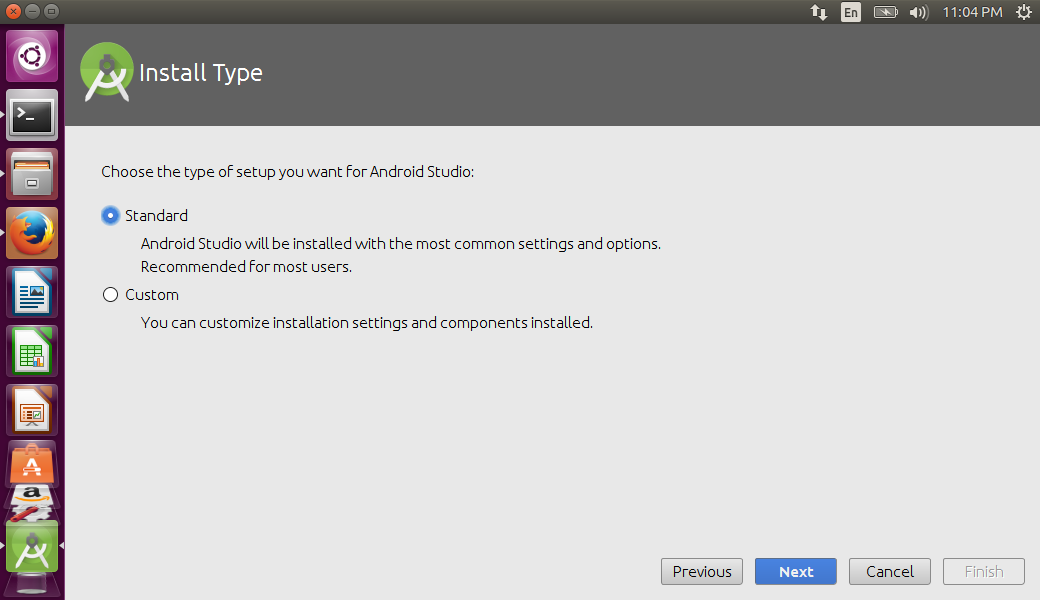The image size is (1040, 600).
Task: Open the 11:04 PM clock menu
Action: point(972,12)
